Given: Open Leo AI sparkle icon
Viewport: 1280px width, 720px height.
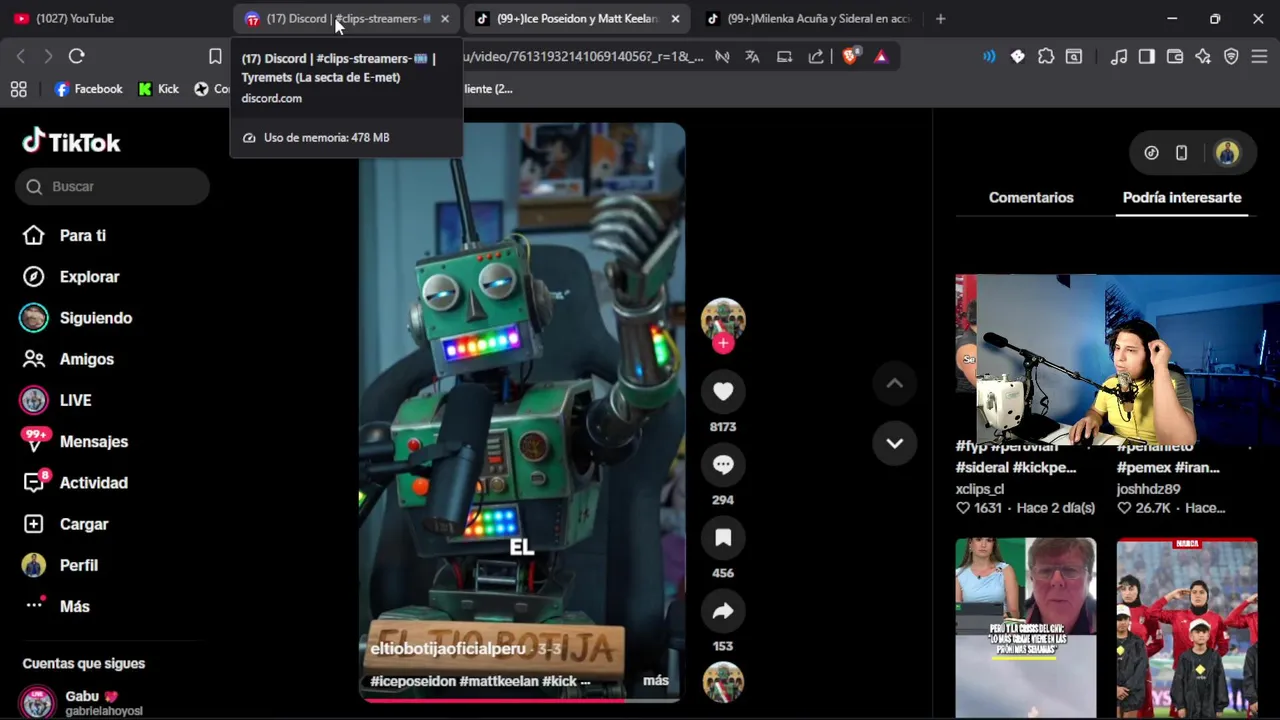Looking at the screenshot, I should point(1203,56).
